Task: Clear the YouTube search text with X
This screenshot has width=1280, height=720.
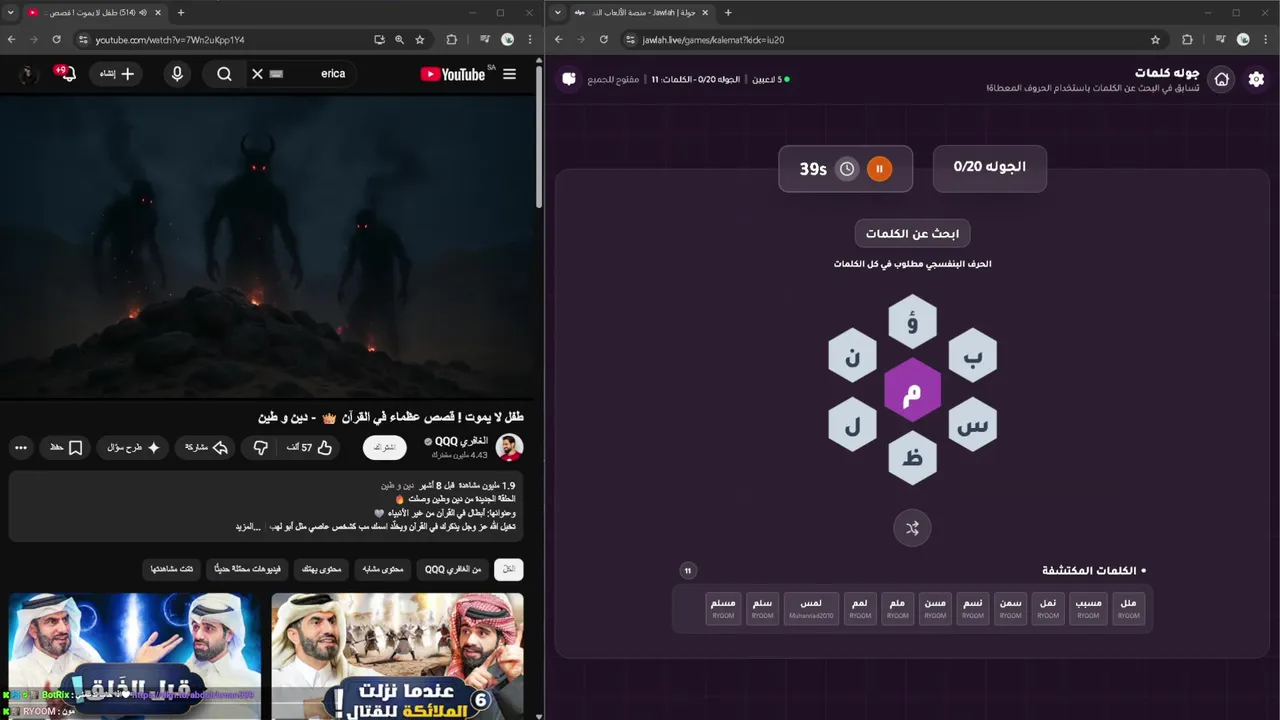Action: [257, 74]
